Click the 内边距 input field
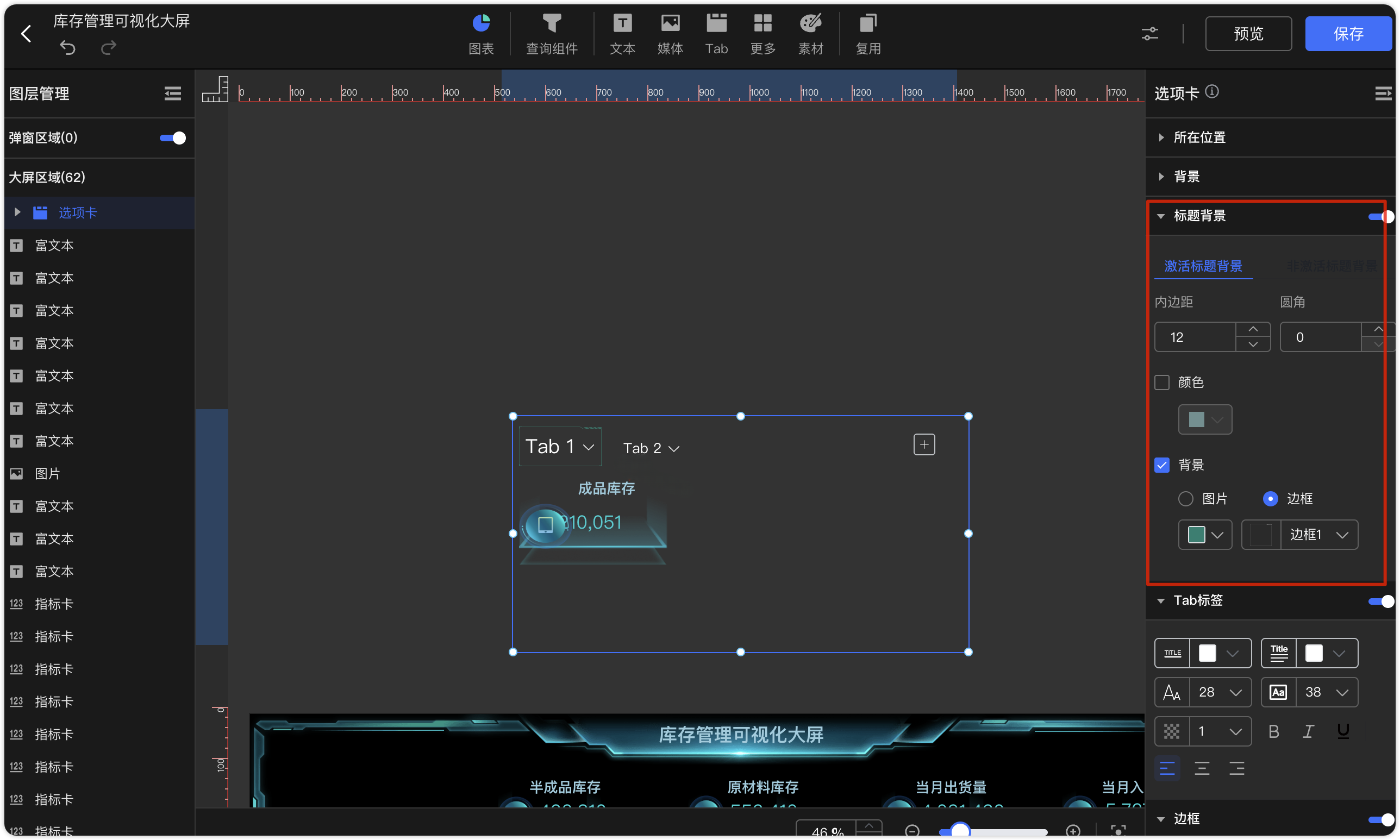Image resolution: width=1400 pixels, height=840 pixels. point(1195,337)
